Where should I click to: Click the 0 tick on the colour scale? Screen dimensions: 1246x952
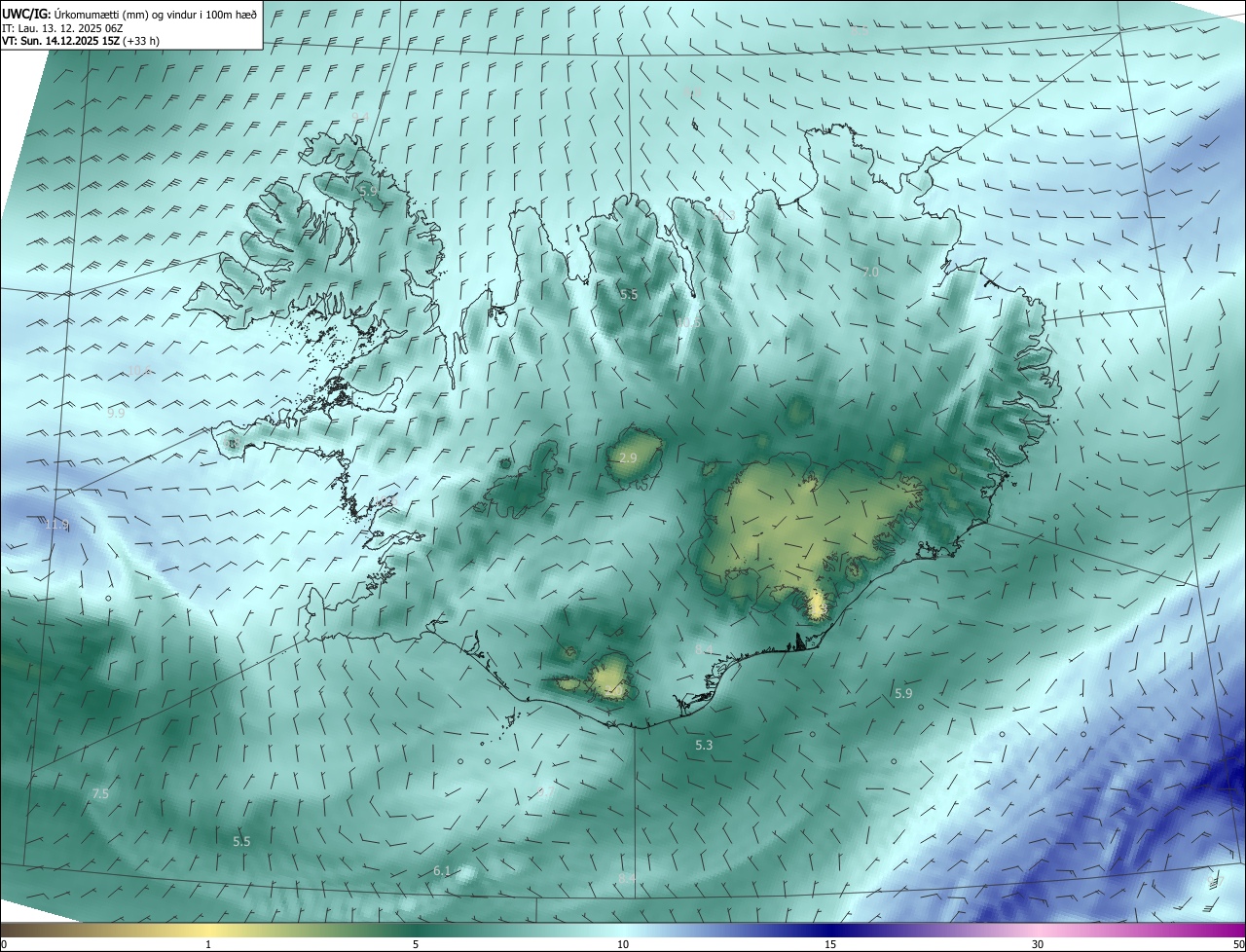pyautogui.click(x=4, y=944)
